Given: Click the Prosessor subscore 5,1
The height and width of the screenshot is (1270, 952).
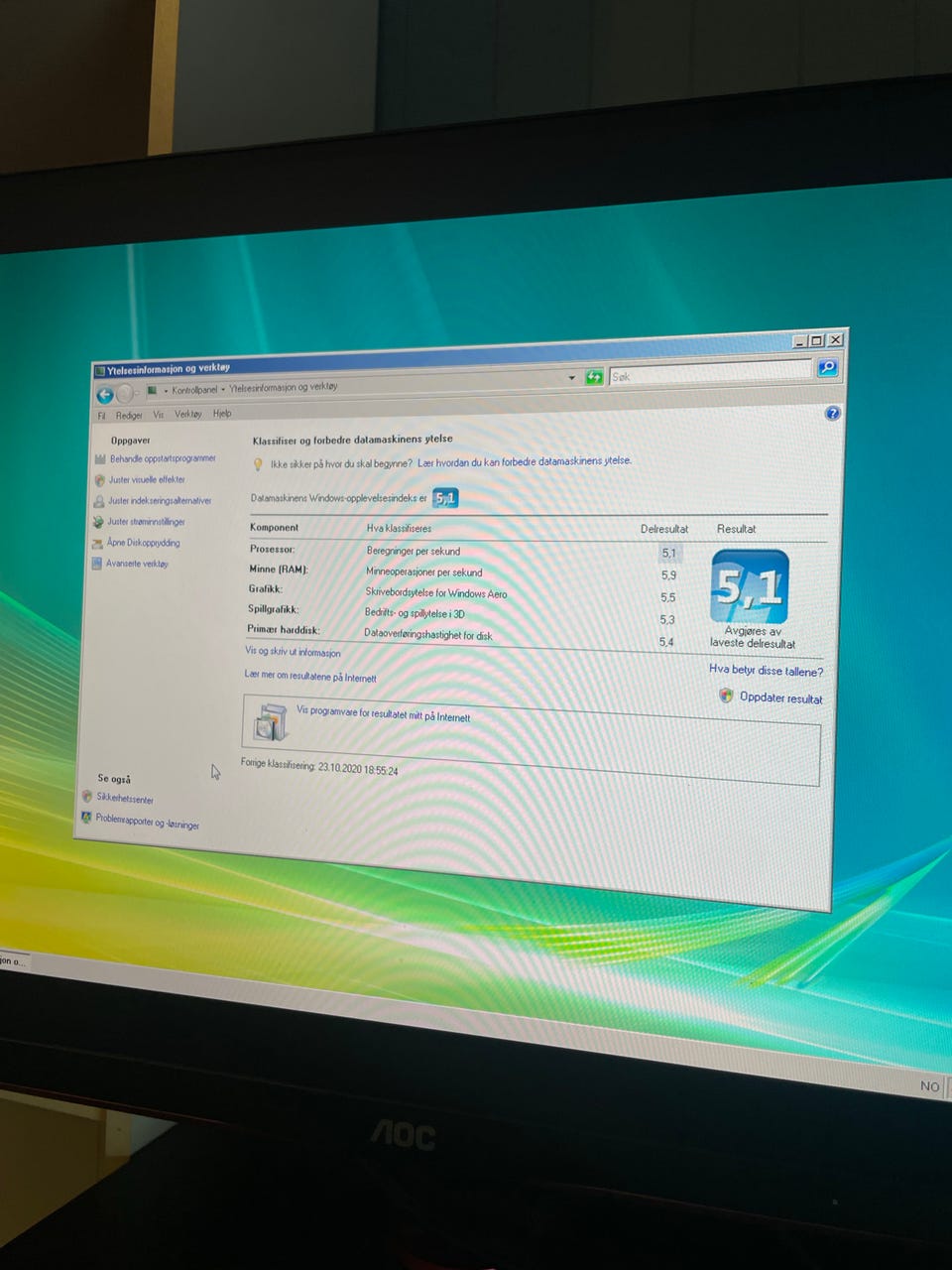Looking at the screenshot, I should point(668,554).
